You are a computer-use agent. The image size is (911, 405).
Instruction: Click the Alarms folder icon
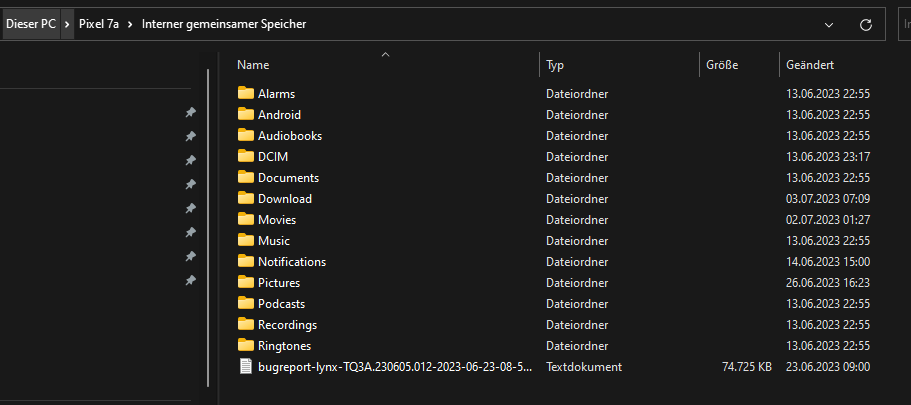click(246, 93)
